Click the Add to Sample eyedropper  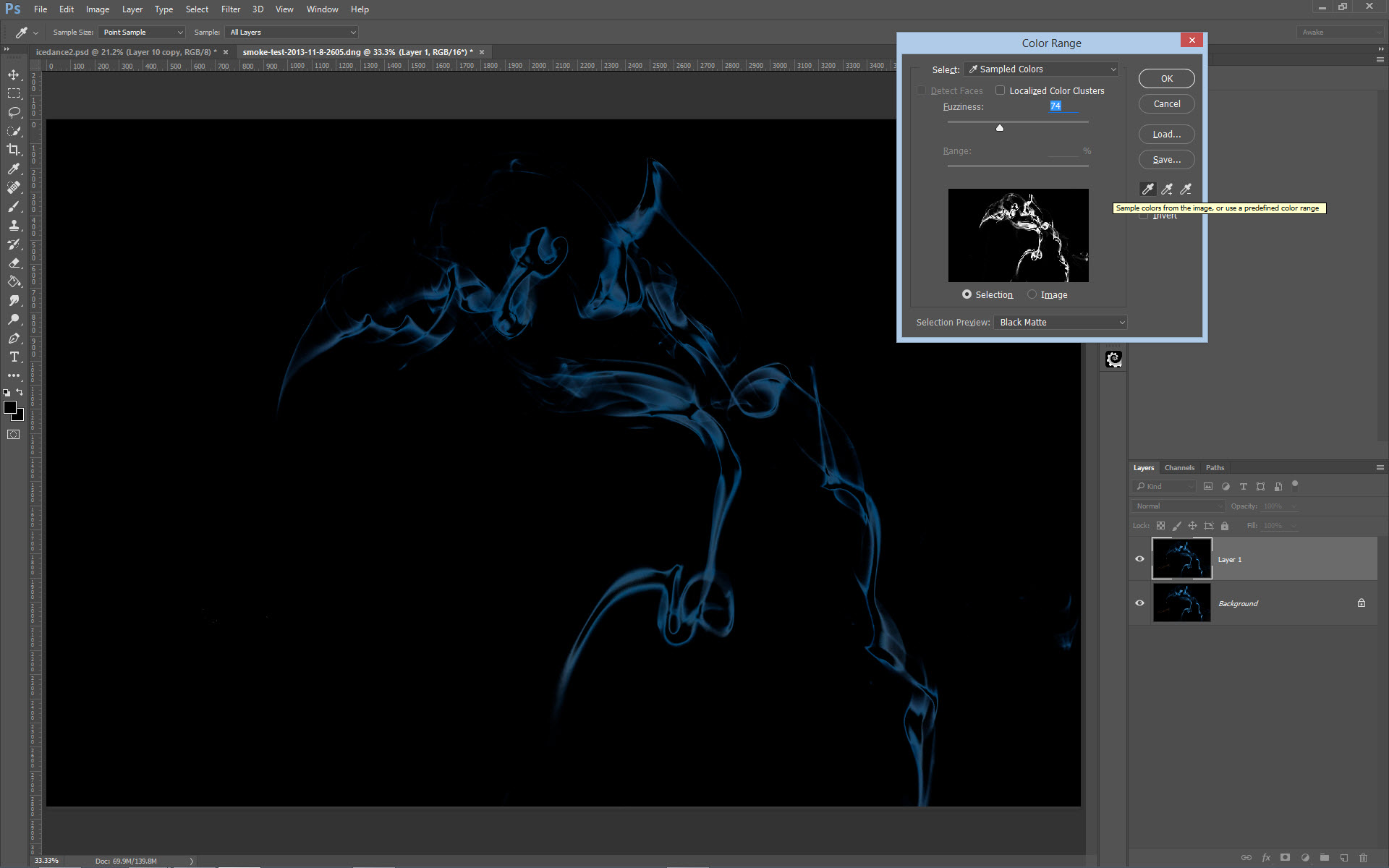tap(1166, 189)
